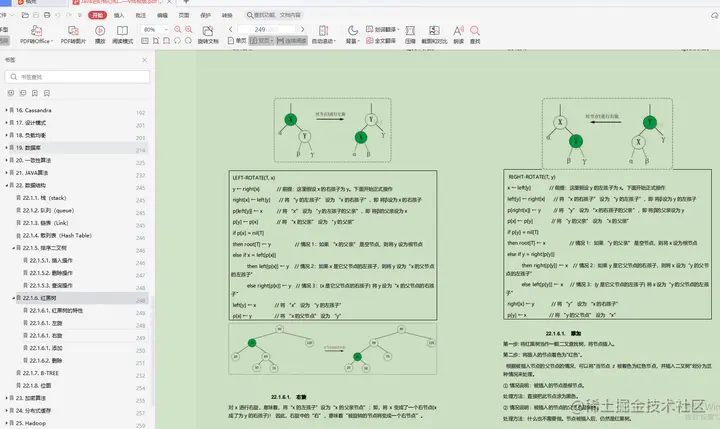Screen dimensions: 720x429
Task: Click the new tab plus button
Action: [x=186, y=2]
